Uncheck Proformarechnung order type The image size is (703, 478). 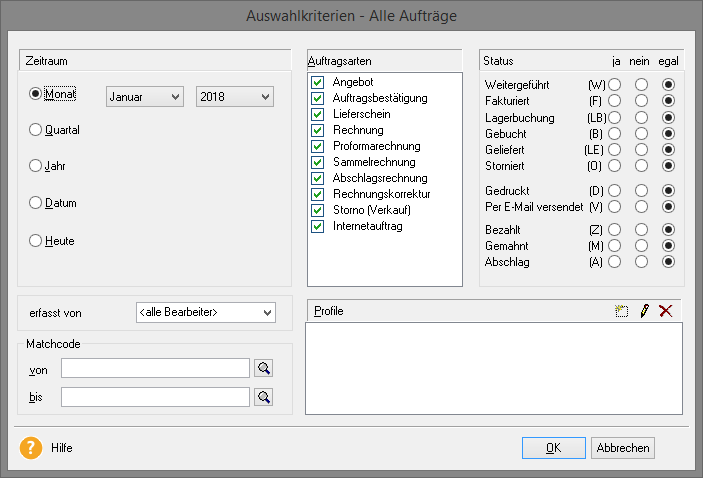click(317, 146)
